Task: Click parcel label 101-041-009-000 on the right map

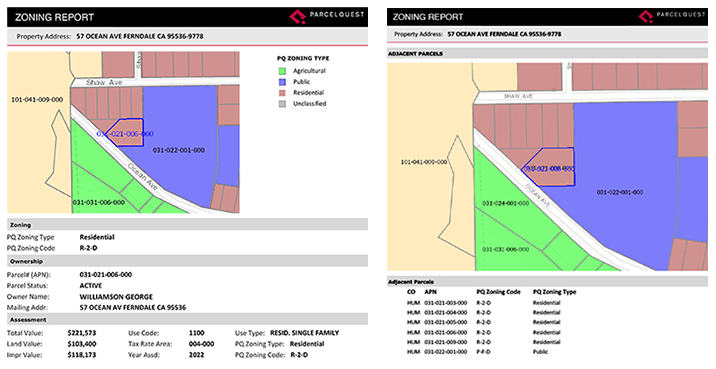Action: (x=424, y=162)
